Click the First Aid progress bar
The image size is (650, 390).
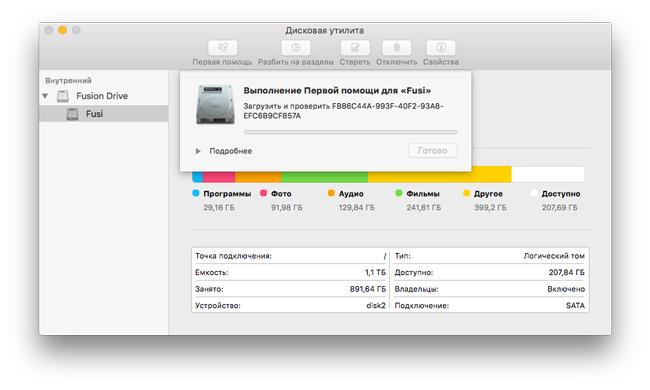point(350,132)
